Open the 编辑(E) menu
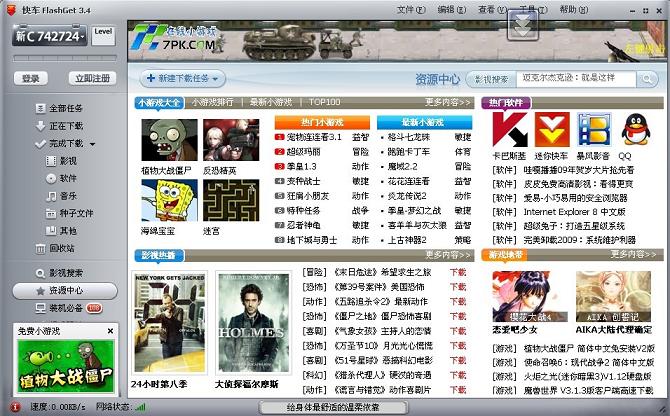 [x=451, y=10]
